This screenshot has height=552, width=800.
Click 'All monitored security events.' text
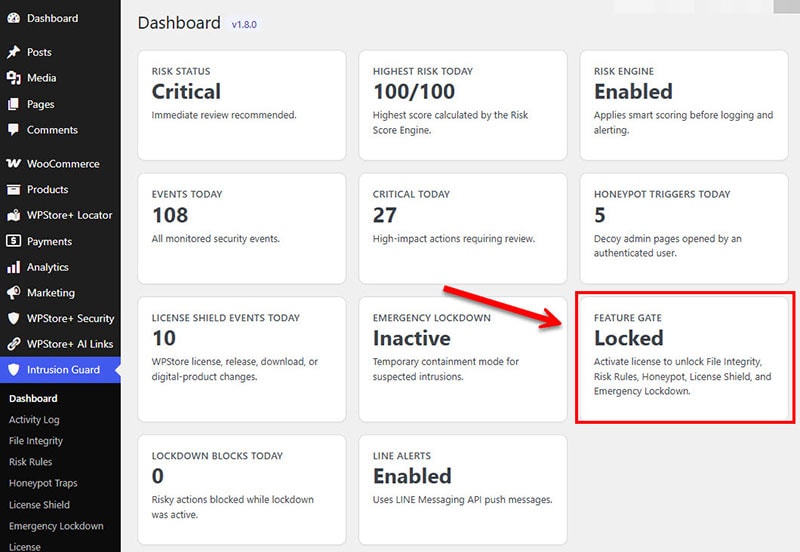215,239
